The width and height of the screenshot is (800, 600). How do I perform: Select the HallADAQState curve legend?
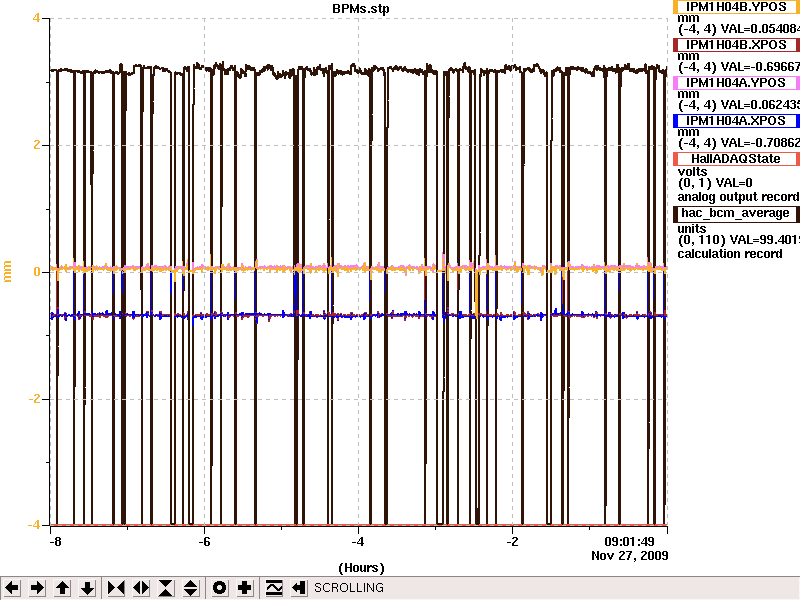tap(736, 159)
